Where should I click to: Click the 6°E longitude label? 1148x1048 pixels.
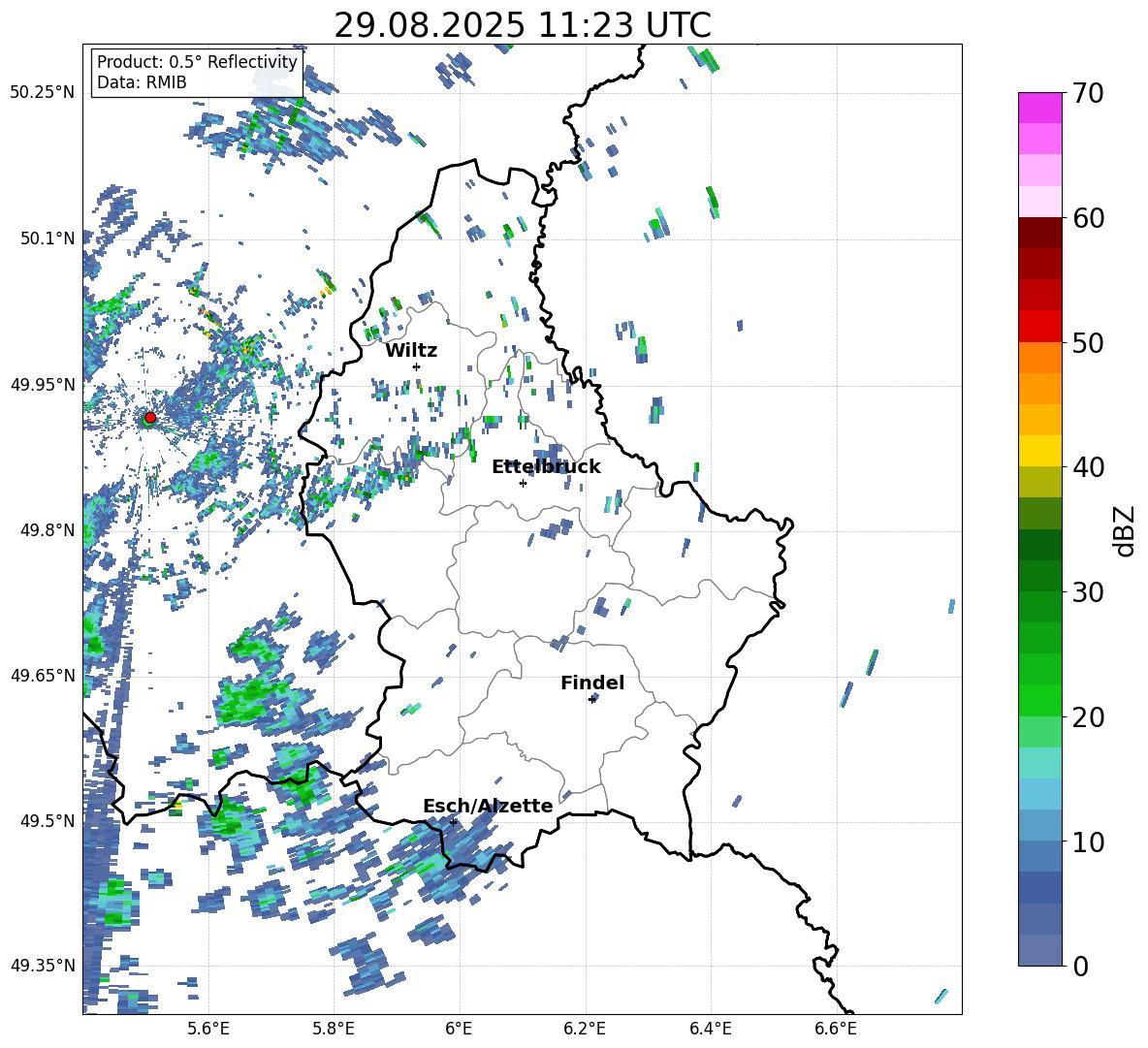click(459, 1029)
